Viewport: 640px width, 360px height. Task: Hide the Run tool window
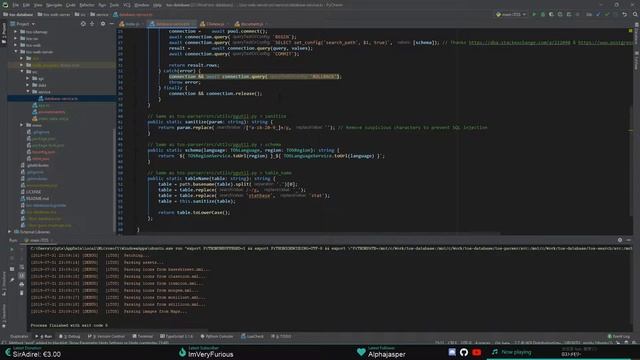[629, 240]
